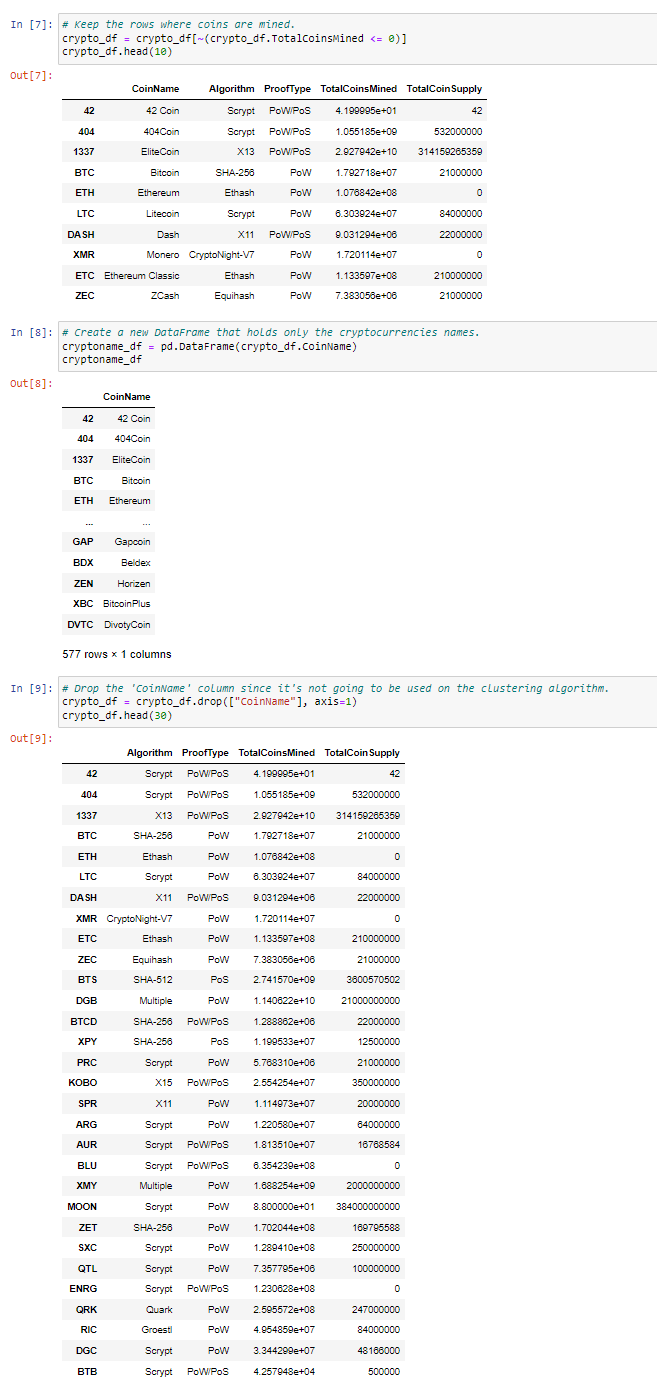Viewport: 657px width, 1392px height.
Task: Select '404Coin' cell in Out[7] table
Action: (161, 131)
